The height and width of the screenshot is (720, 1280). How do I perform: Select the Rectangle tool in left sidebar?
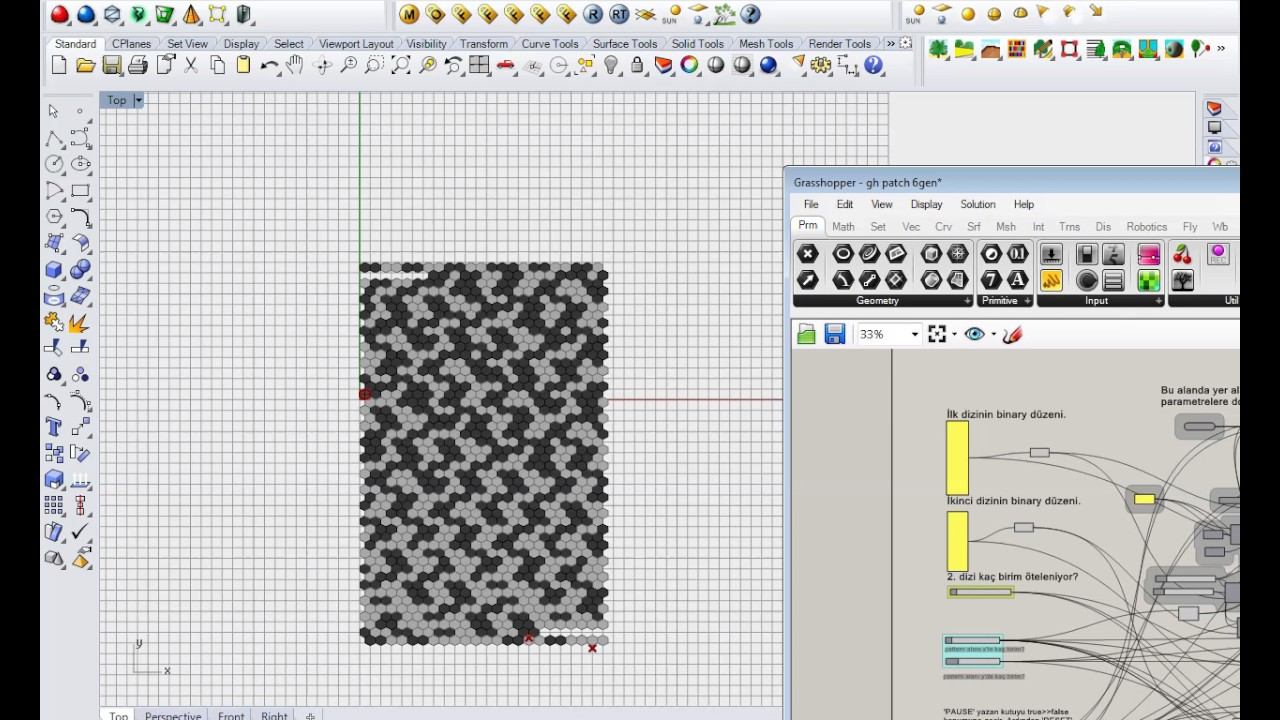click(81, 190)
